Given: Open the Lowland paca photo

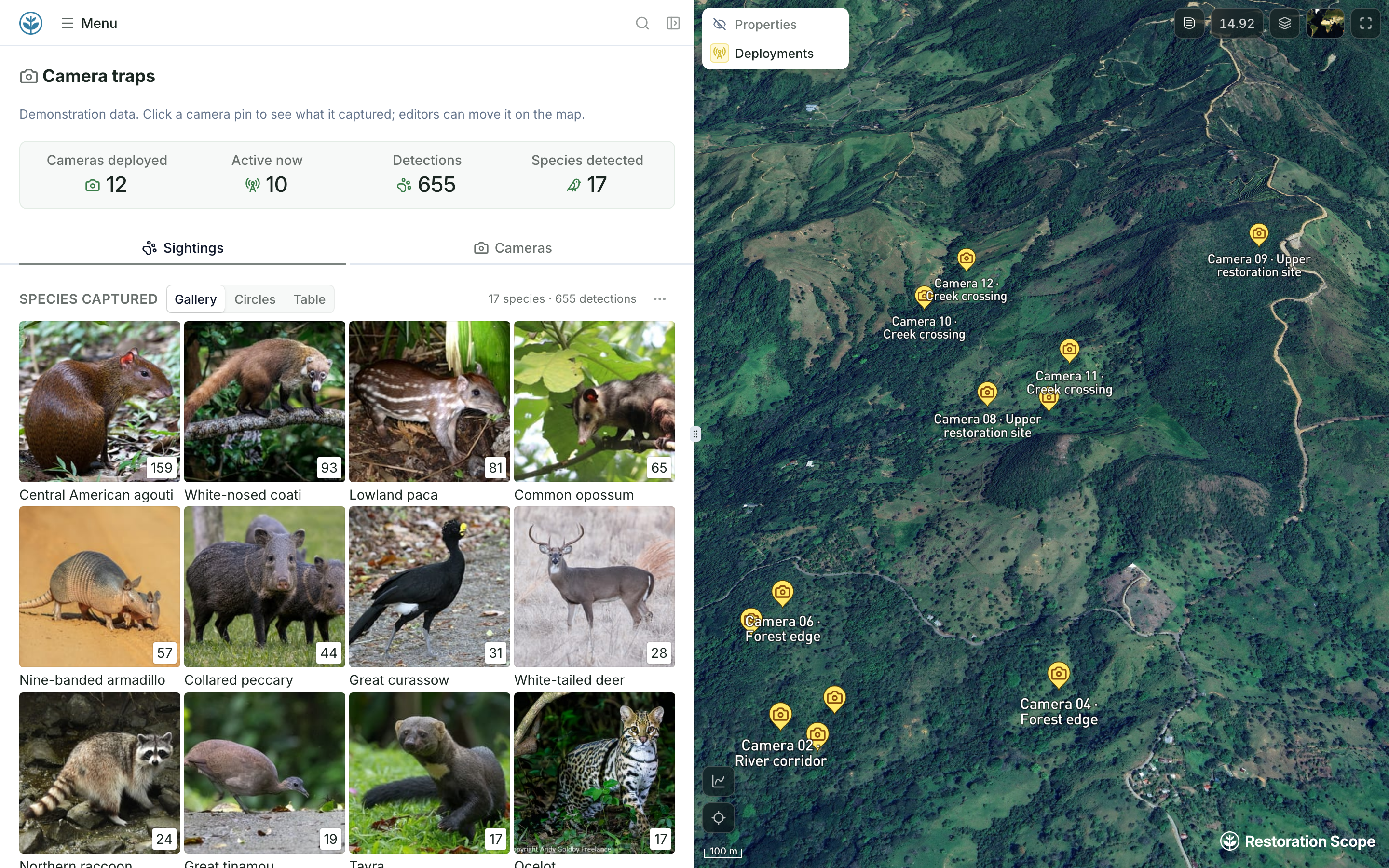Looking at the screenshot, I should coord(429,401).
